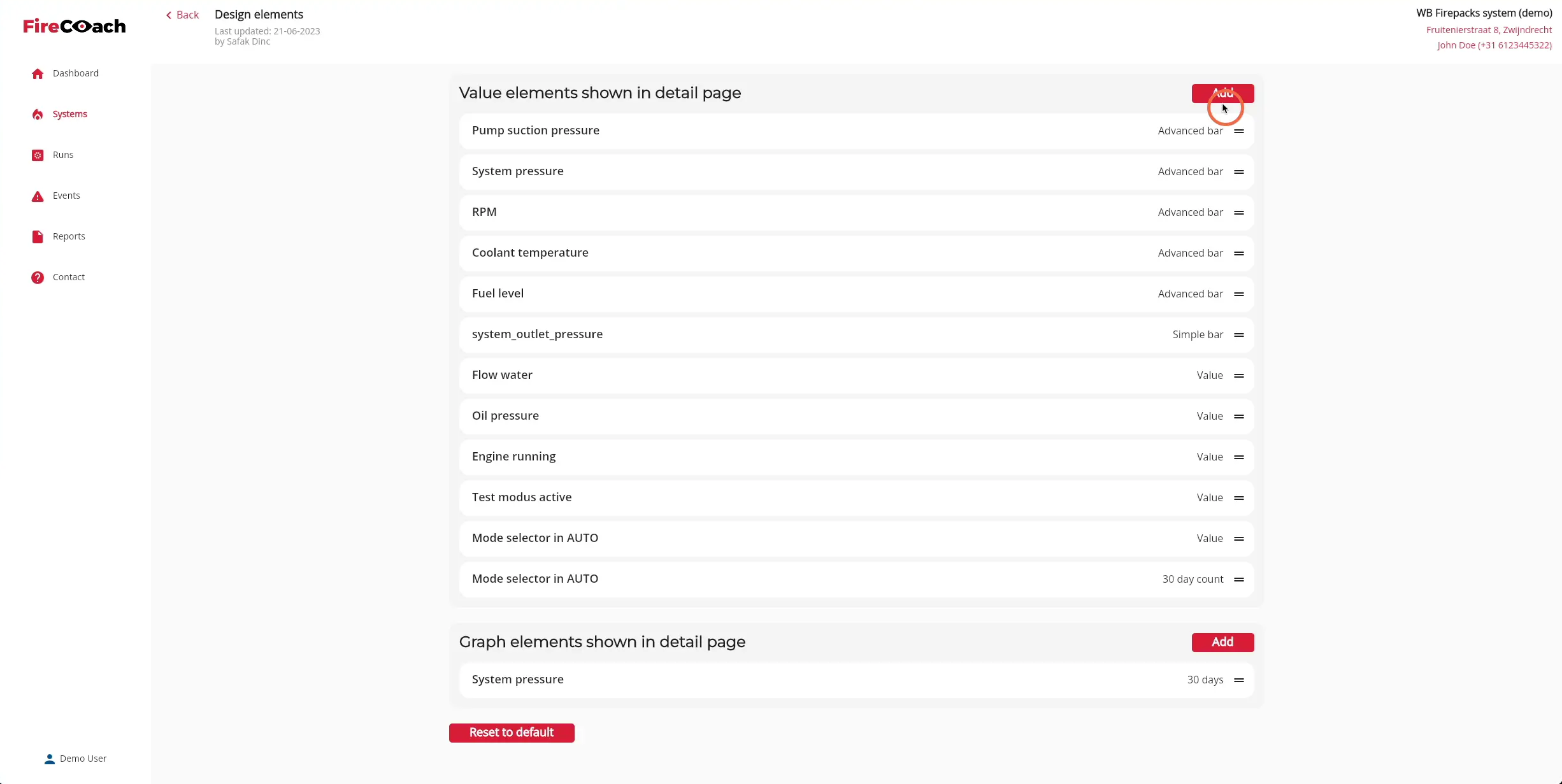Viewport: 1562px width, 784px height.
Task: Click drag handle on Coolant temperature row
Action: tap(1239, 253)
